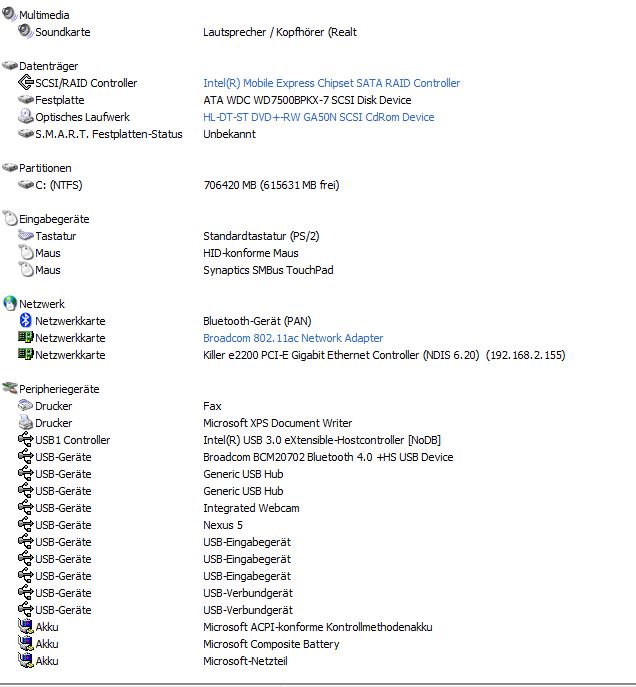Image resolution: width=636 pixels, height=687 pixels.
Task: Click the 'Unbekannt' S.M.A.R.T. status value
Action: pos(229,134)
